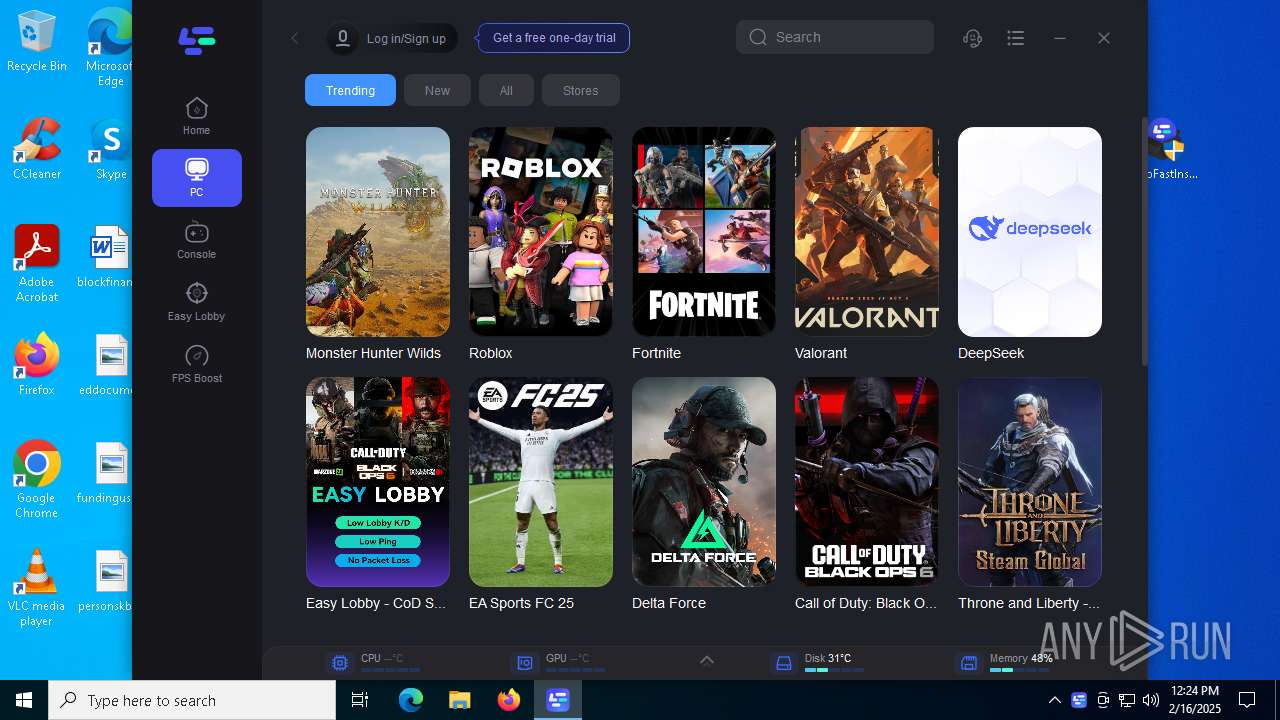Viewport: 1280px width, 720px height.
Task: Click the back arrow in header
Action: pyautogui.click(x=295, y=38)
